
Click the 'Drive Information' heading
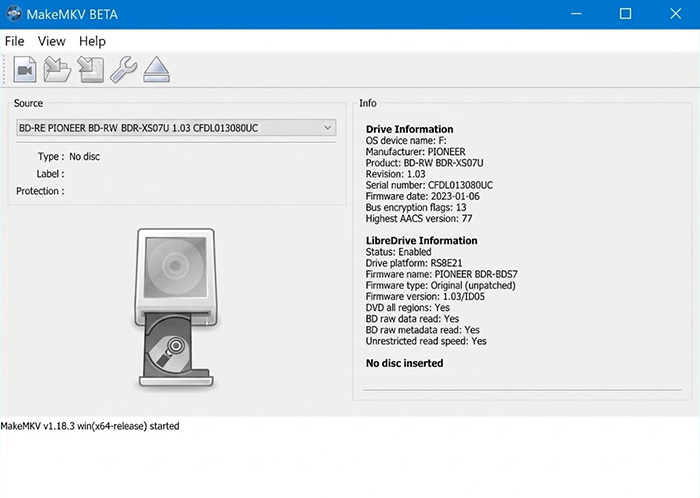pos(409,129)
